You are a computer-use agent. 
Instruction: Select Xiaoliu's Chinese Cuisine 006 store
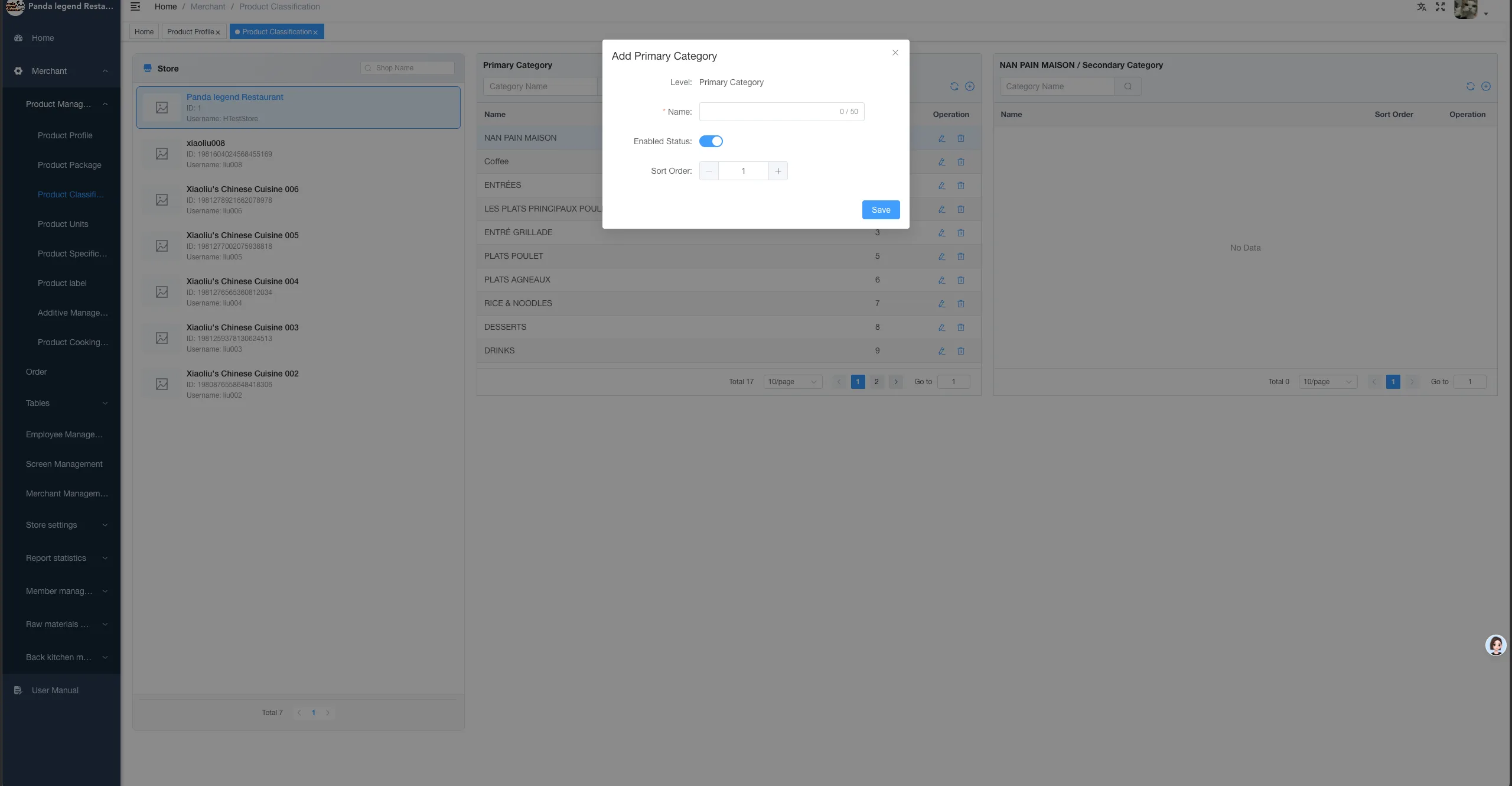298,200
